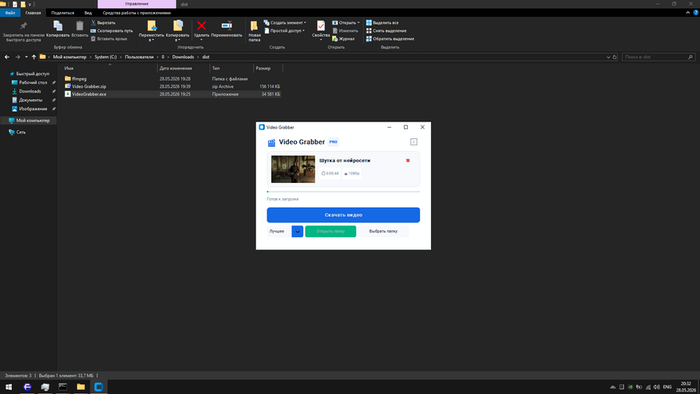Click the video thumbnail preview in Video Grabber
The width and height of the screenshot is (700, 394).
(x=293, y=169)
